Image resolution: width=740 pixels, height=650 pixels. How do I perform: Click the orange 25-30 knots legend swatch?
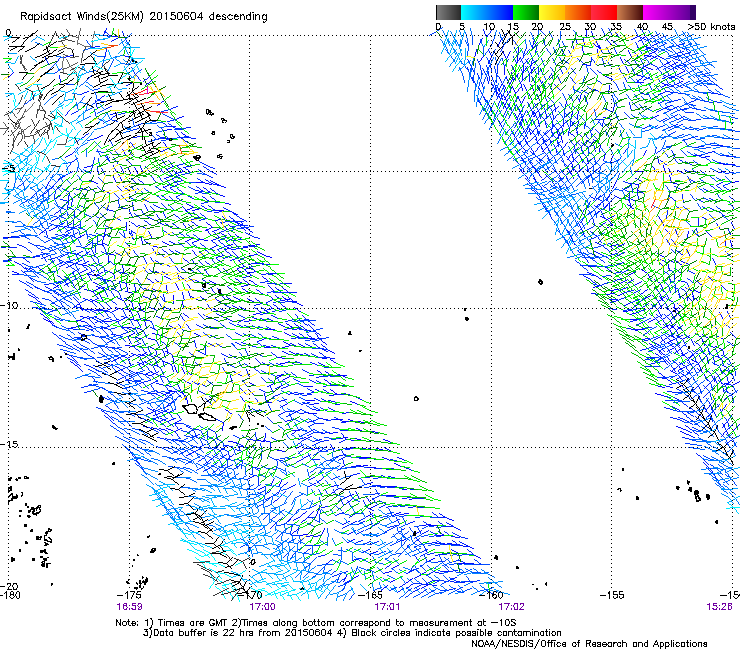(578, 12)
